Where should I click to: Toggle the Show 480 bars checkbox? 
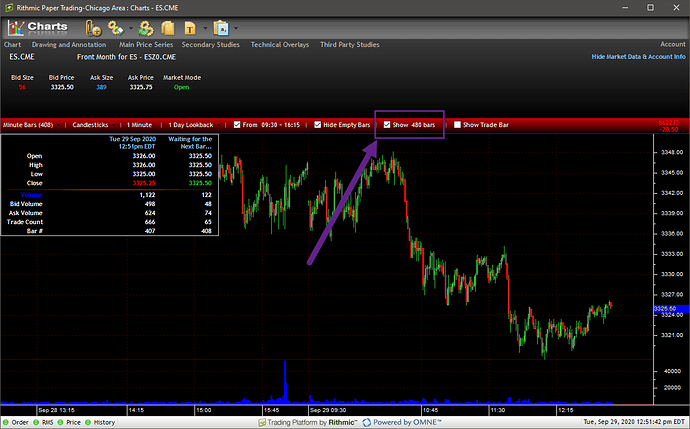(x=387, y=125)
